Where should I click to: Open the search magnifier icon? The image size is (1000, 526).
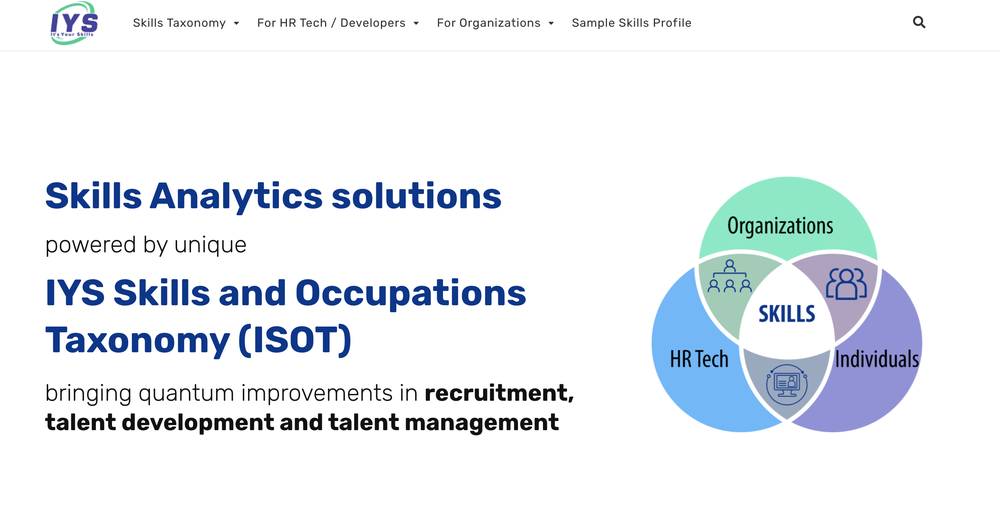[x=919, y=22]
